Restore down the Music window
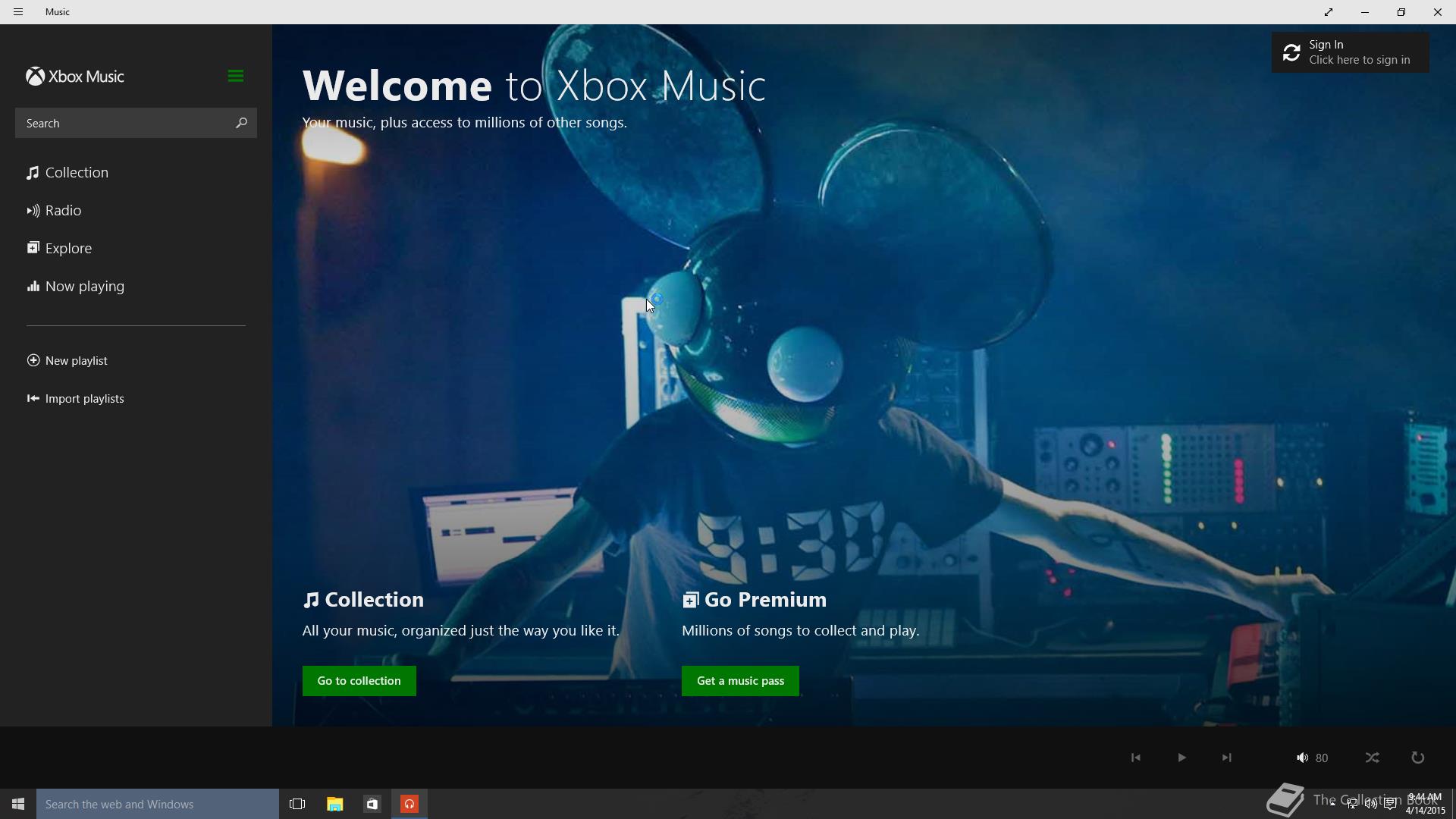This screenshot has width=1456, height=819. (x=1401, y=12)
